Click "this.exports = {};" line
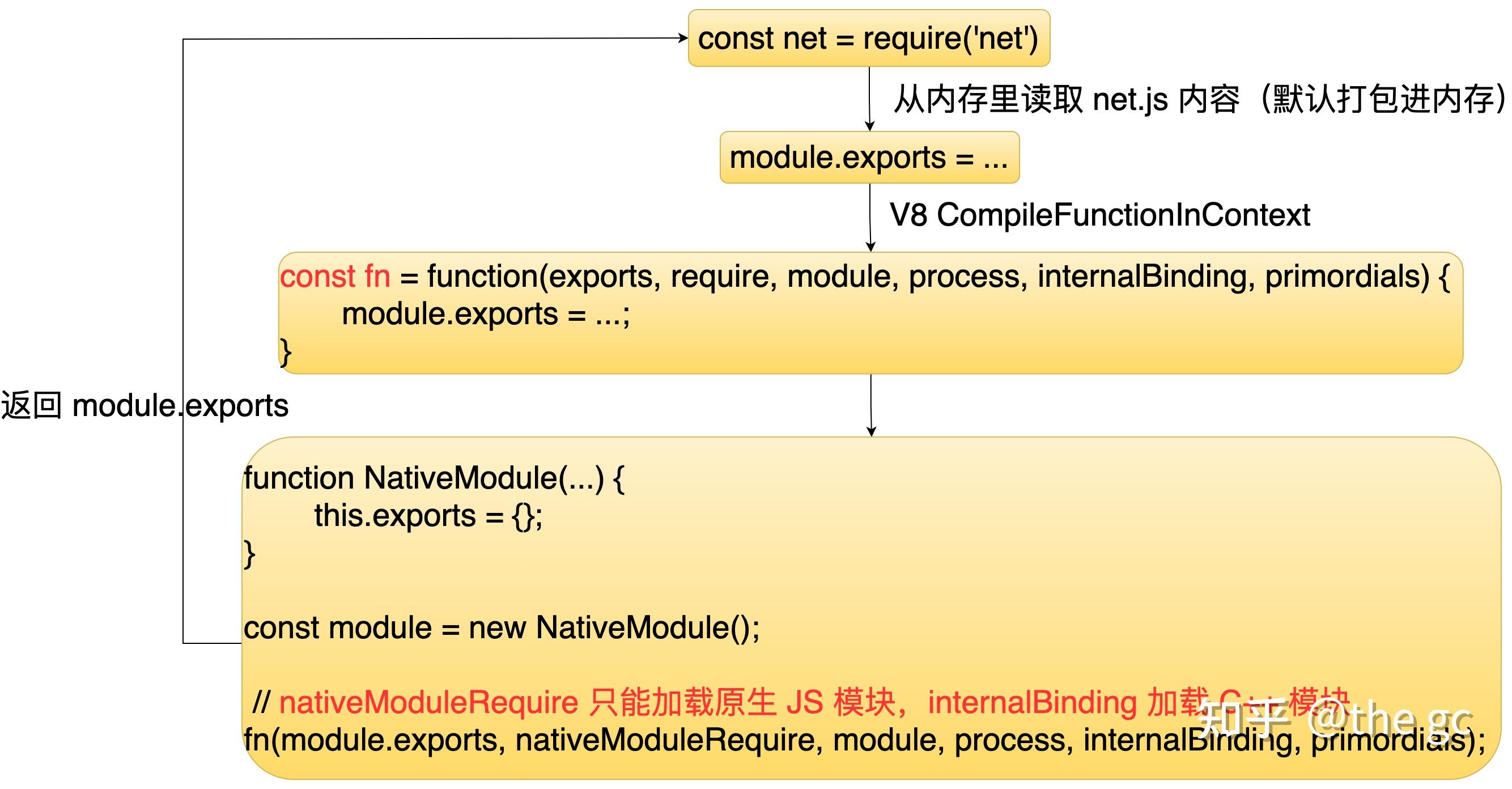 (x=428, y=516)
